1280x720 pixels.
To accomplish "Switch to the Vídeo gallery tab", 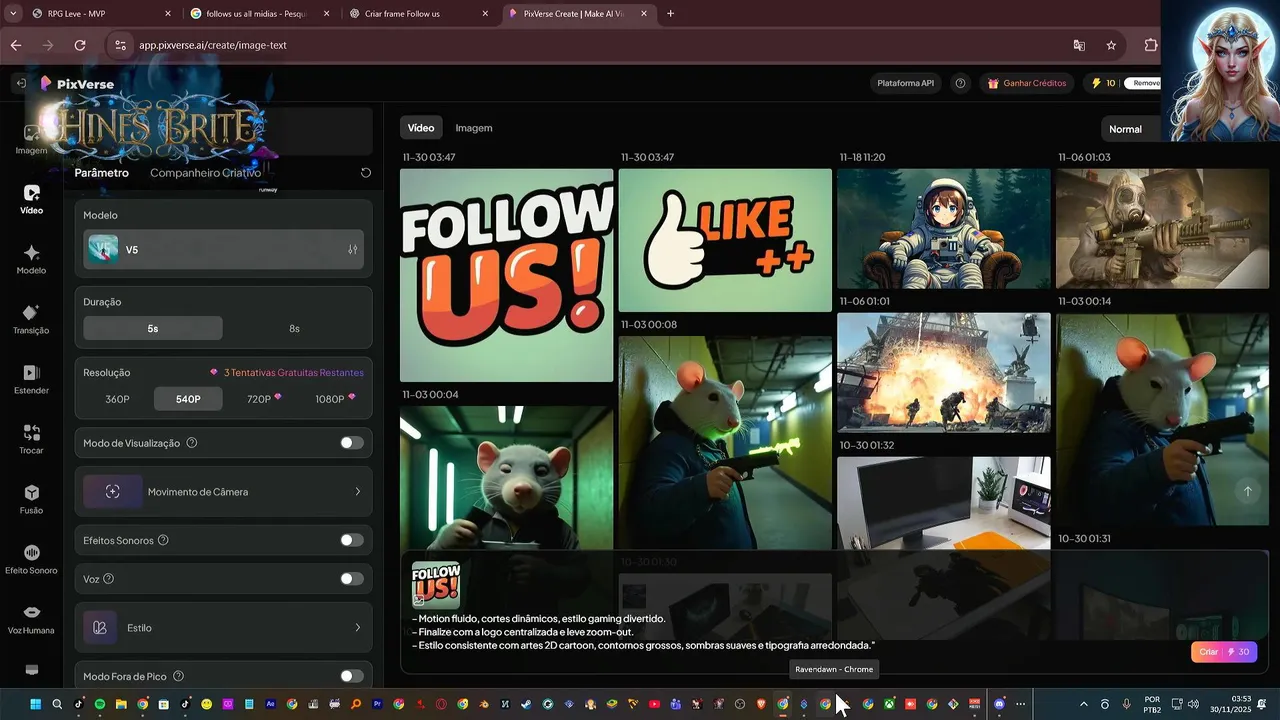I will click(x=421, y=128).
